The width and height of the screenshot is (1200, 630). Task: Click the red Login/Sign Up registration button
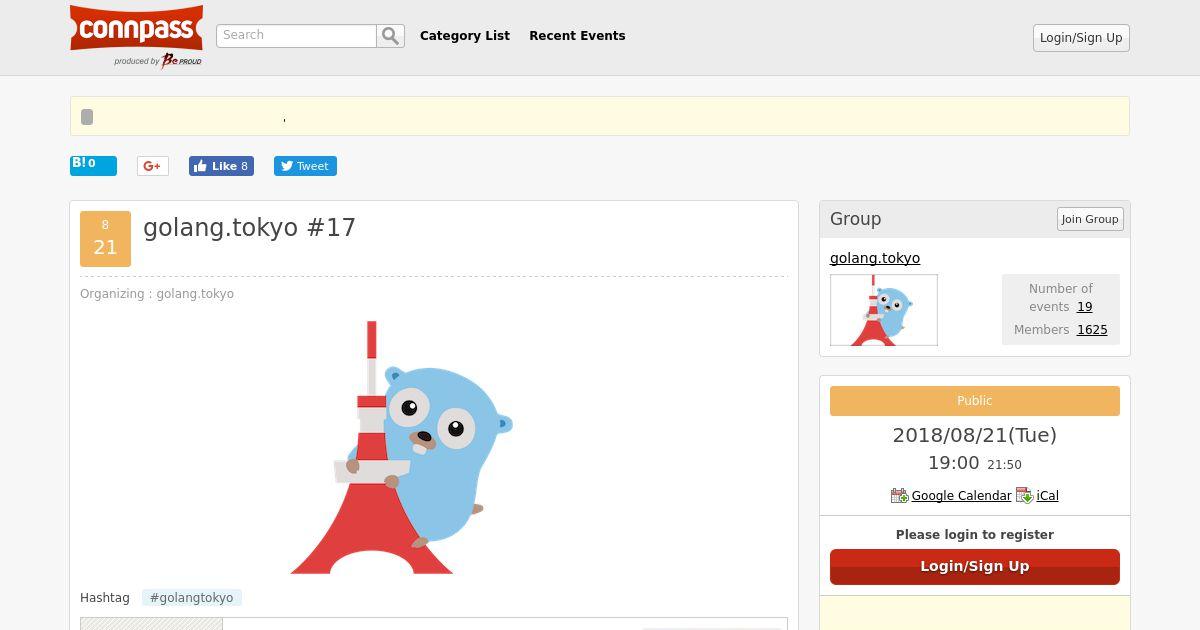pos(975,566)
